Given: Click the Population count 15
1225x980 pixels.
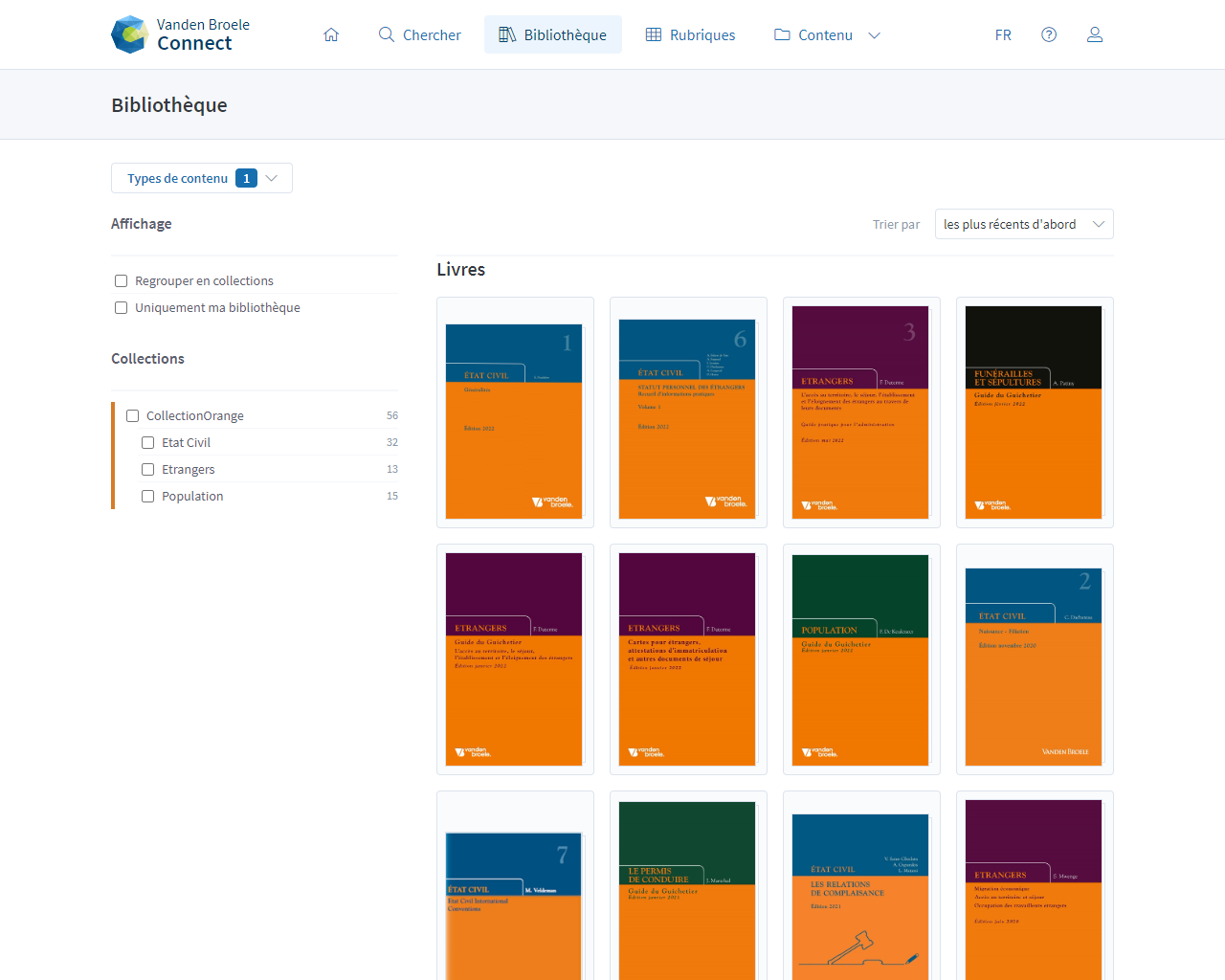Looking at the screenshot, I should [392, 496].
